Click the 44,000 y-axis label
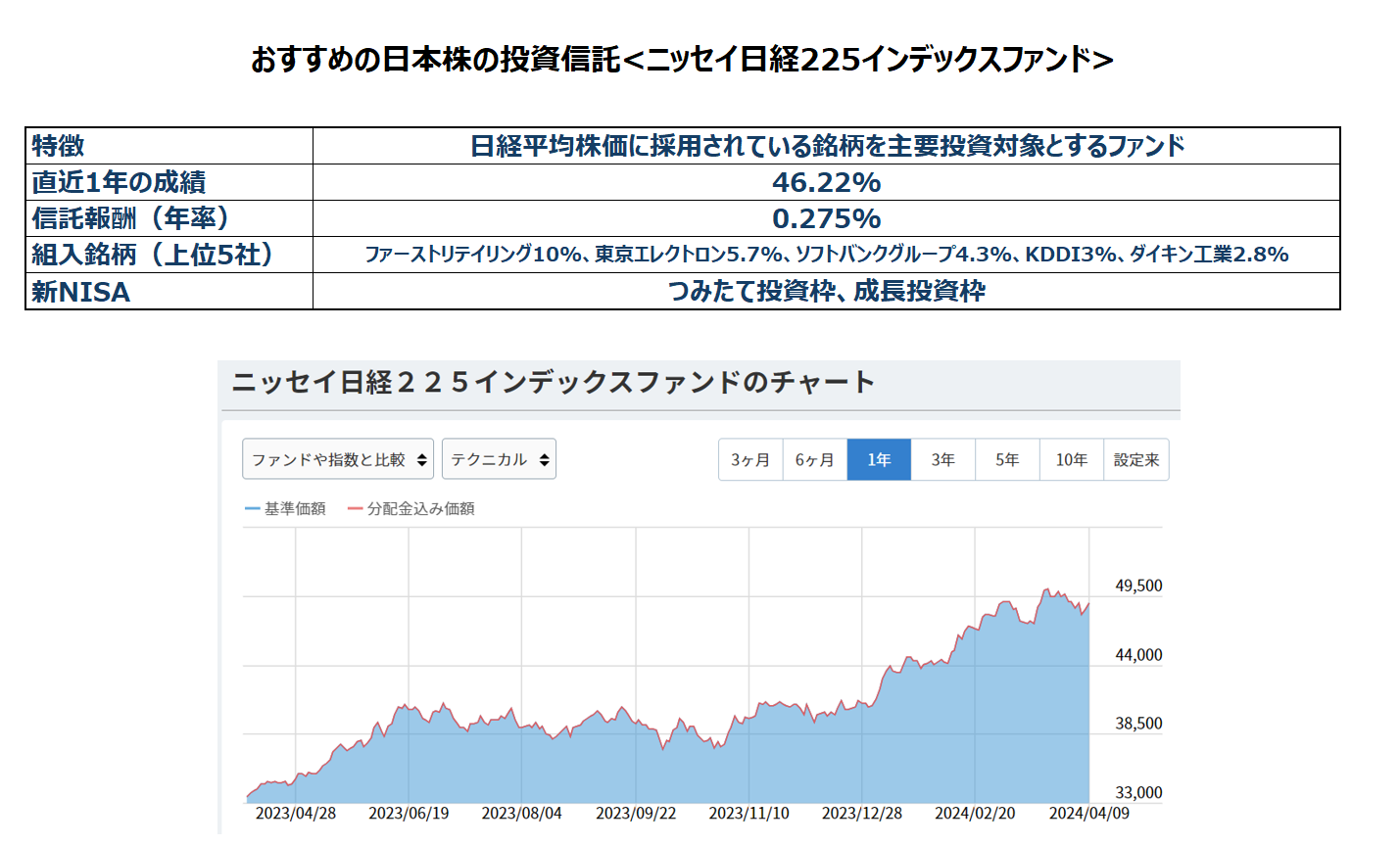This screenshot has height=845, width=1400. click(1138, 655)
